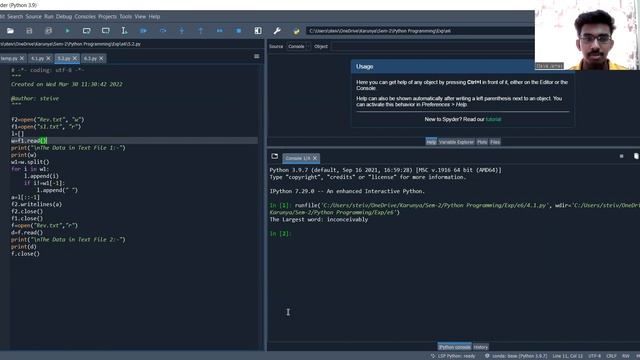The width and height of the screenshot is (640, 360).
Task: Select the IPython console tab
Action: coord(454,347)
